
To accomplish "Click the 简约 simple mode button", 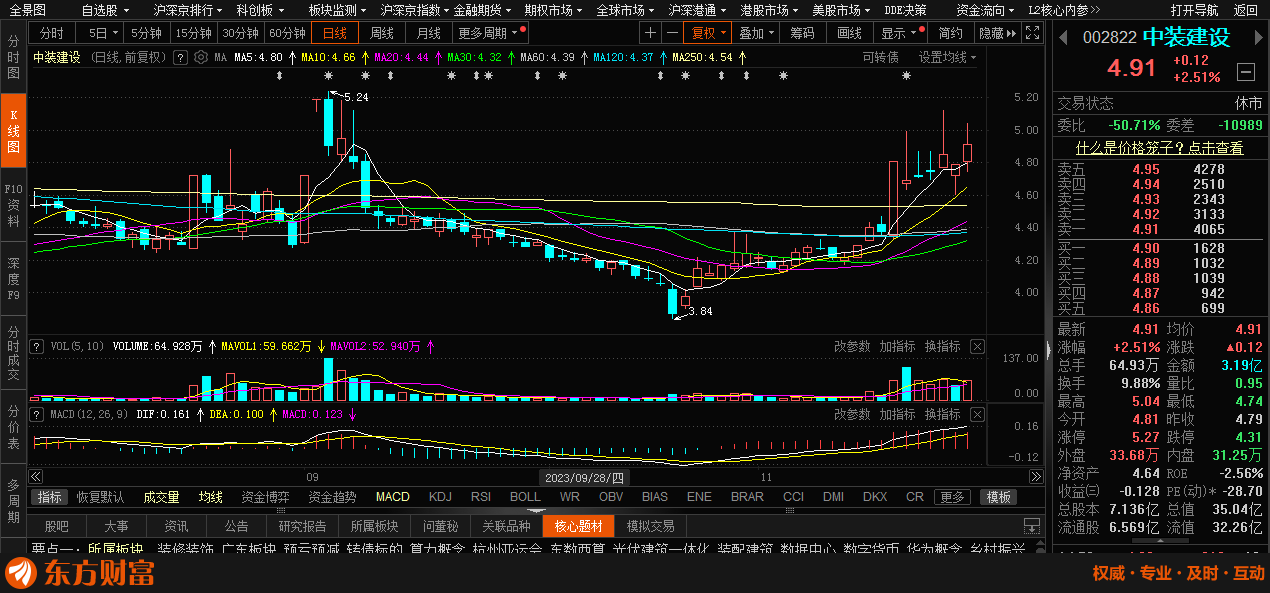I will tap(950, 33).
